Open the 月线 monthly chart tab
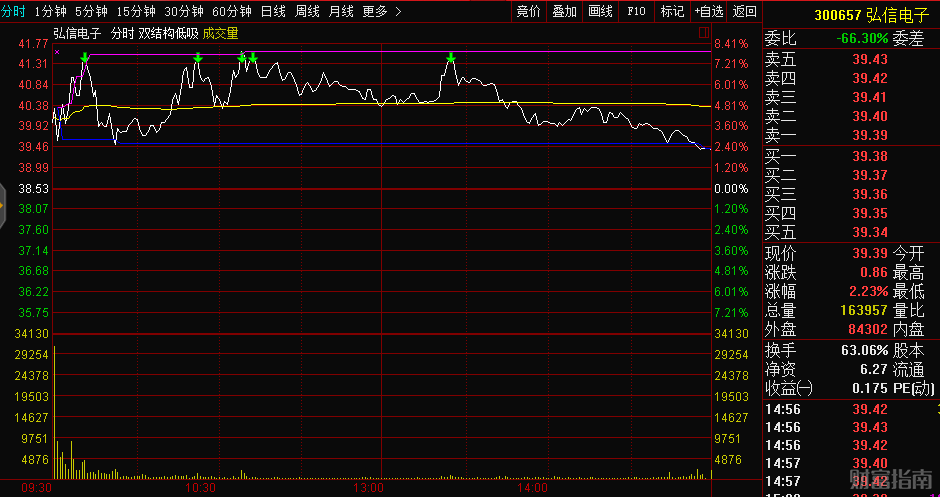This screenshot has width=940, height=497. click(x=341, y=11)
